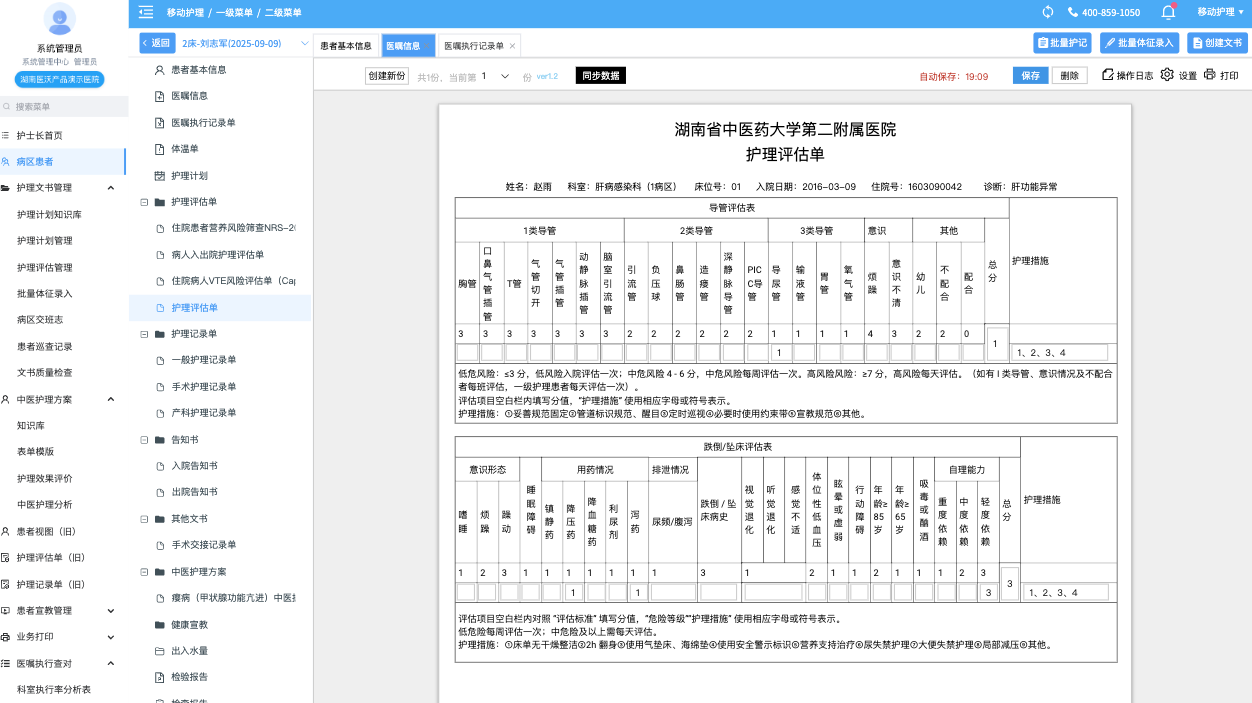Click the ver1.2 version label
The width and height of the screenshot is (1252, 703).
coord(547,76)
